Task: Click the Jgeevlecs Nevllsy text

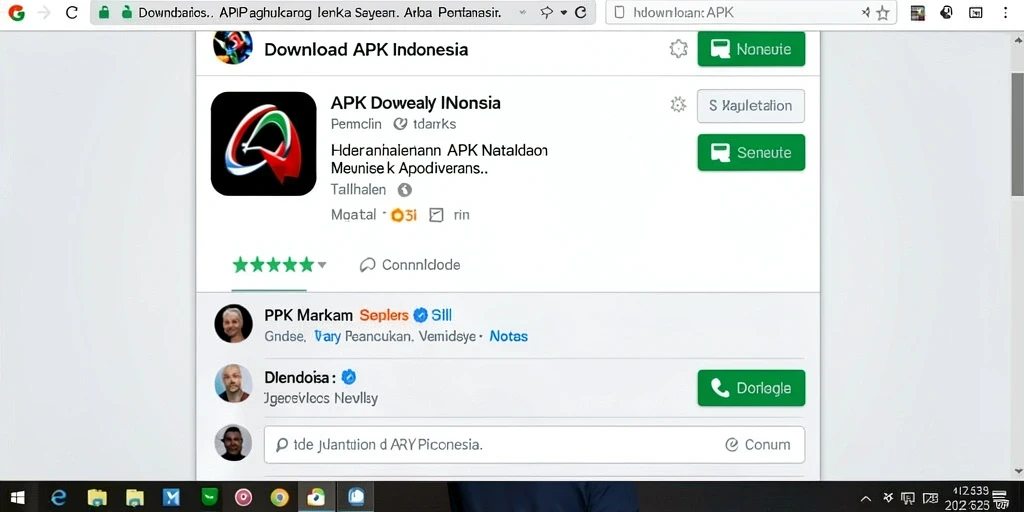Action: click(x=320, y=398)
